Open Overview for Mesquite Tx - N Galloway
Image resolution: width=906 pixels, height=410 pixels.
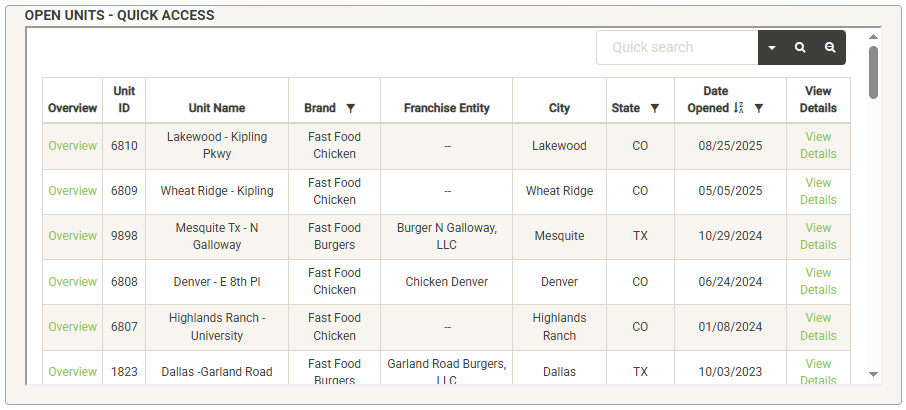pyautogui.click(x=73, y=236)
